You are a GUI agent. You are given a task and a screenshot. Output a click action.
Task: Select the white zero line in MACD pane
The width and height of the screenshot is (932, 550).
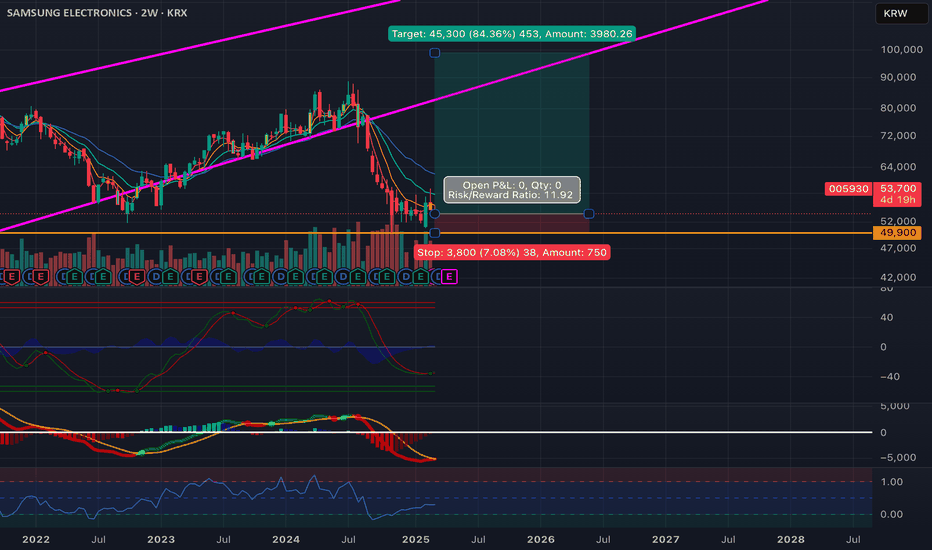pos(436,432)
